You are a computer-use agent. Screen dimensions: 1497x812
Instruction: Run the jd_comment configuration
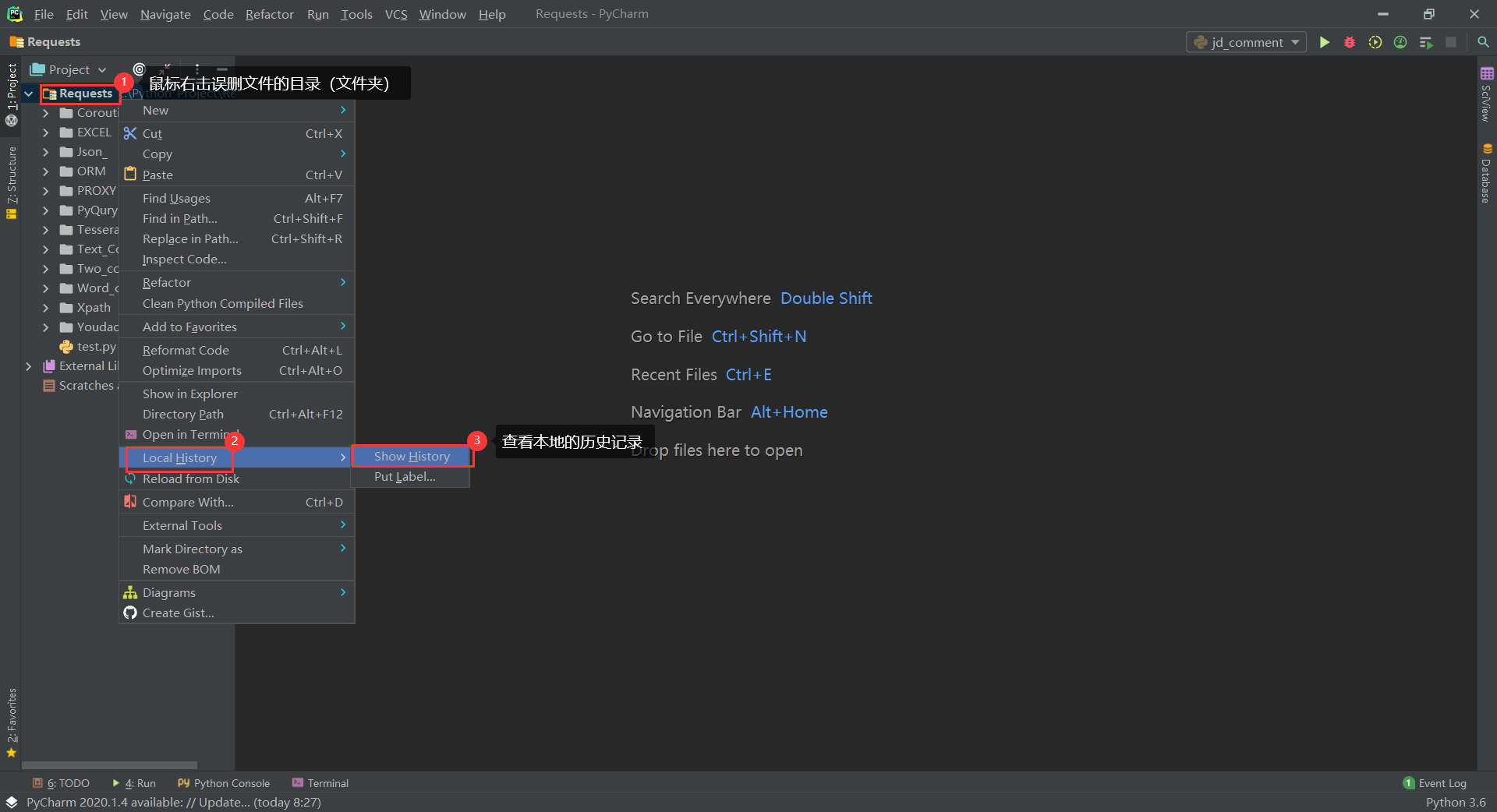1324,43
